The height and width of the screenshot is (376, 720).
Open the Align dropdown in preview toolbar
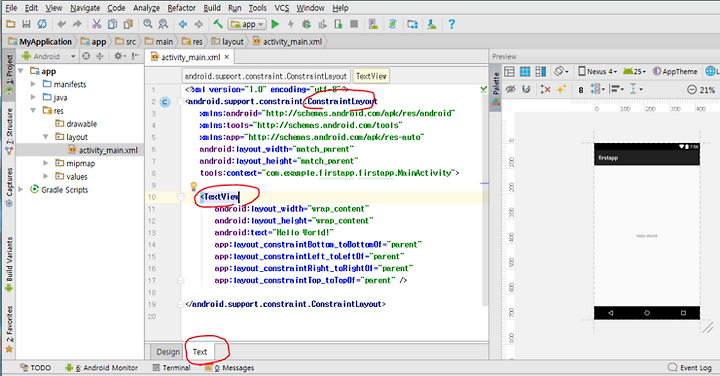[616, 89]
